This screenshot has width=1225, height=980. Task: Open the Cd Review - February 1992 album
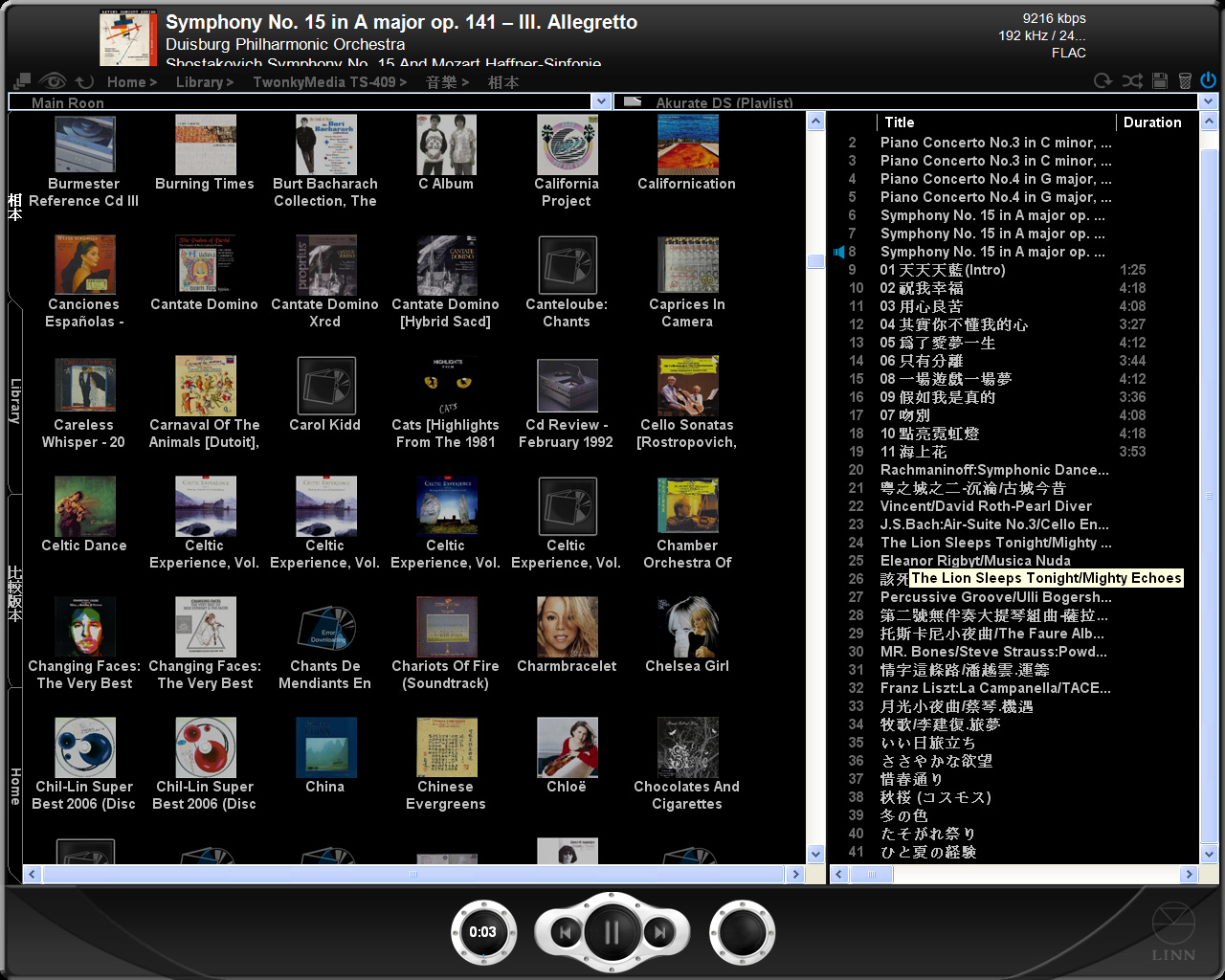pos(567,386)
